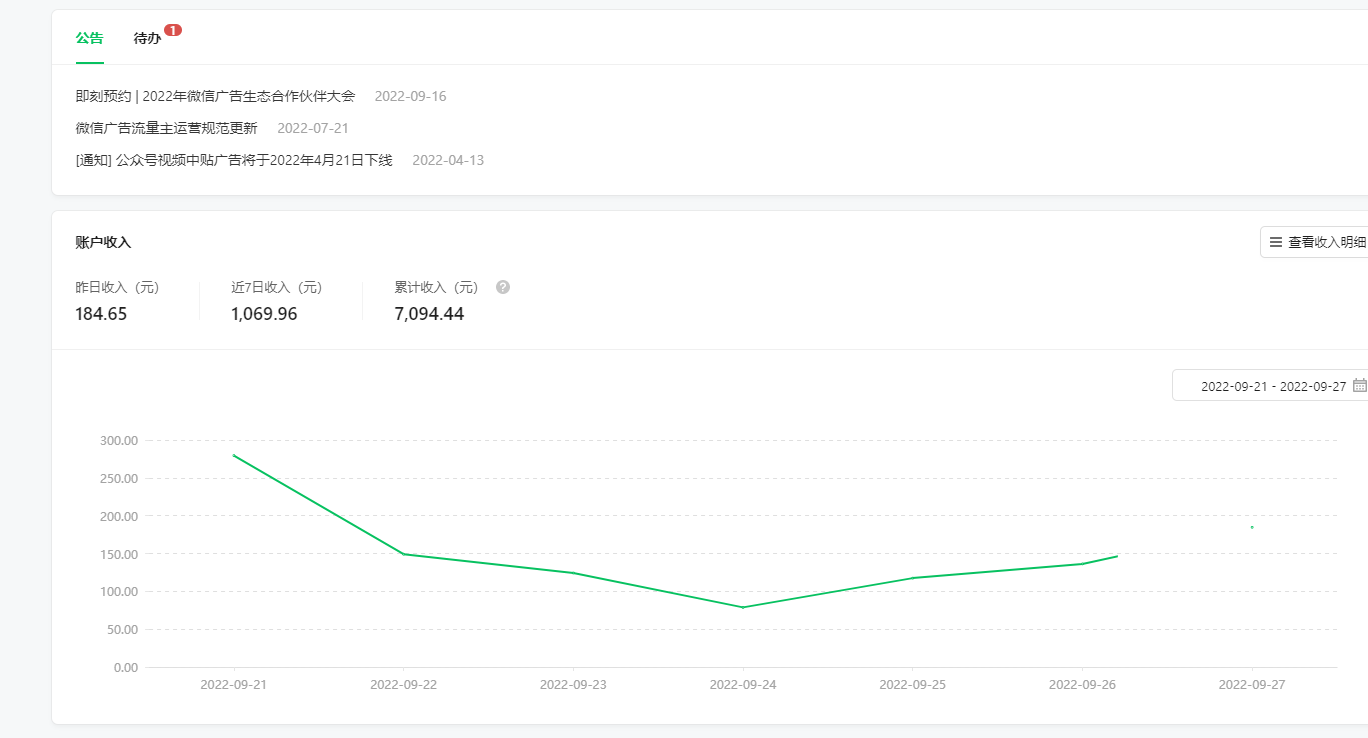
Task: Select the chart point for 2022-09-26
Action: (x=1082, y=564)
